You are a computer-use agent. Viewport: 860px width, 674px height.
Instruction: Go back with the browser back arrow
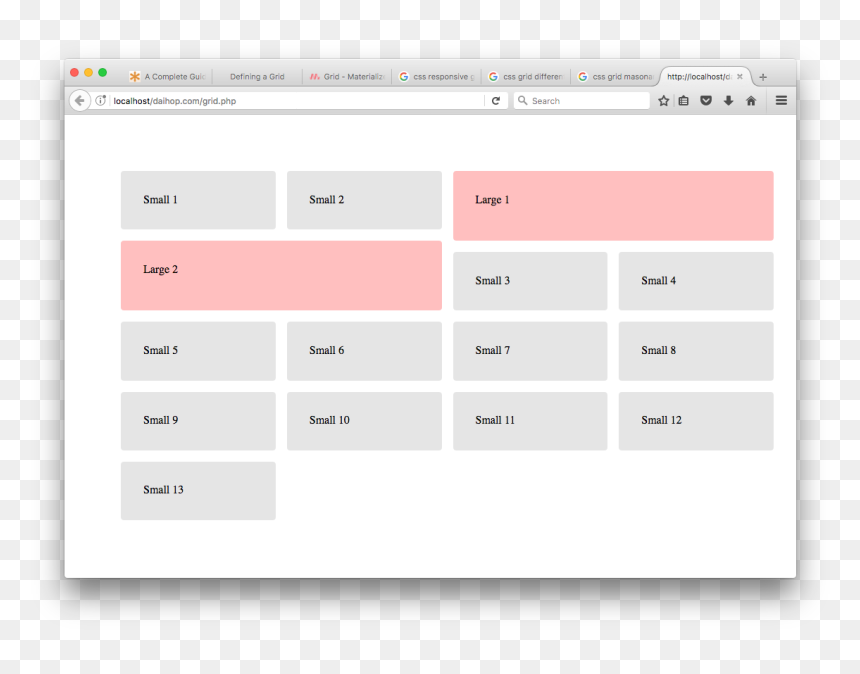coord(80,100)
